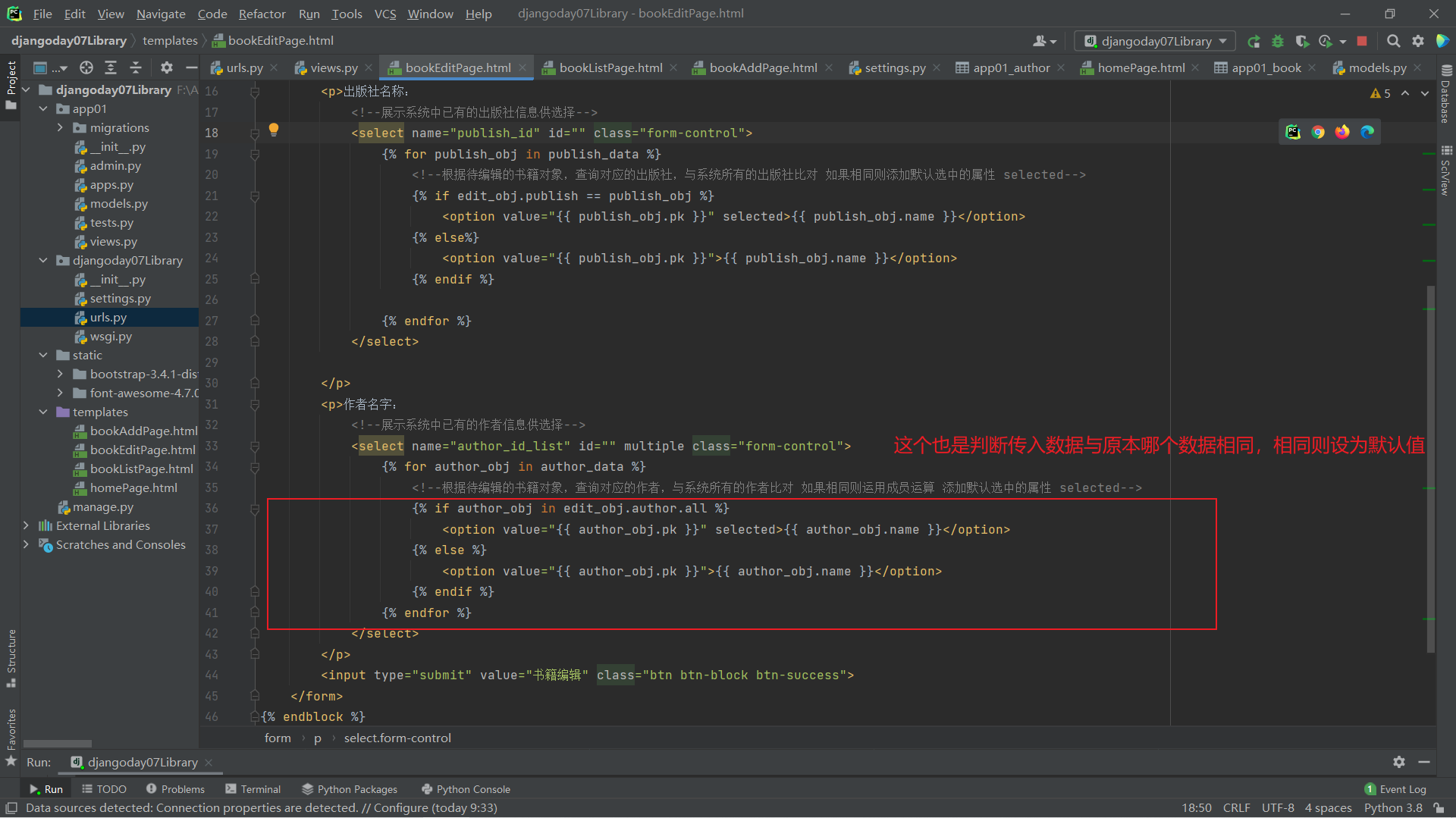Open the TODO tool window
Image resolution: width=1456 pixels, height=818 pixels.
pos(104,789)
